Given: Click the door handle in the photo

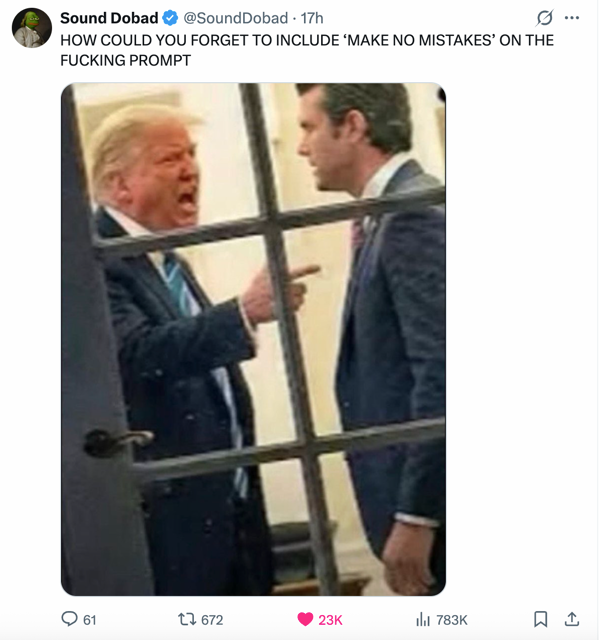Looking at the screenshot, I should pyautogui.click(x=118, y=442).
